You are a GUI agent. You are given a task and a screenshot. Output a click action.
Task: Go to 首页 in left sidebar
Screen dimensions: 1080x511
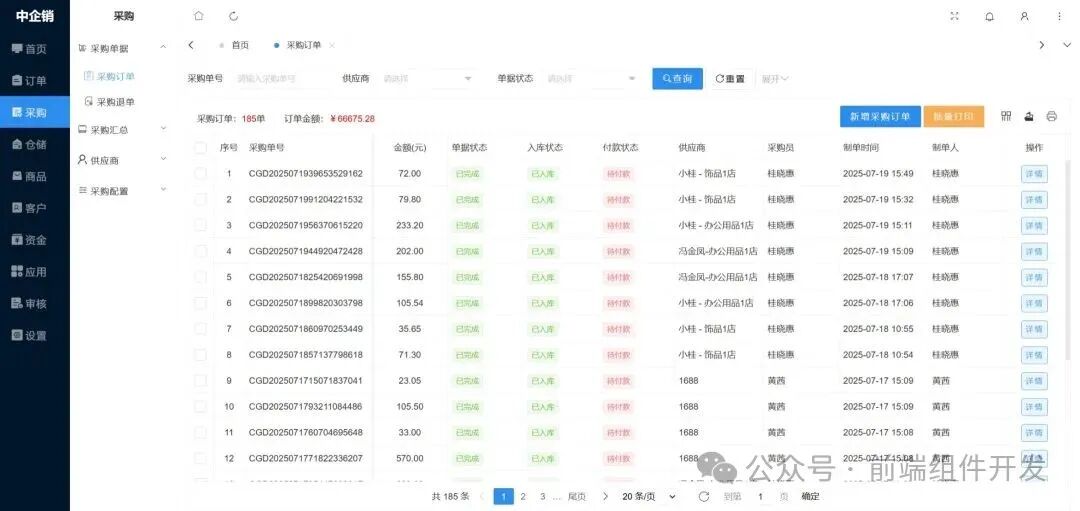pos(34,49)
